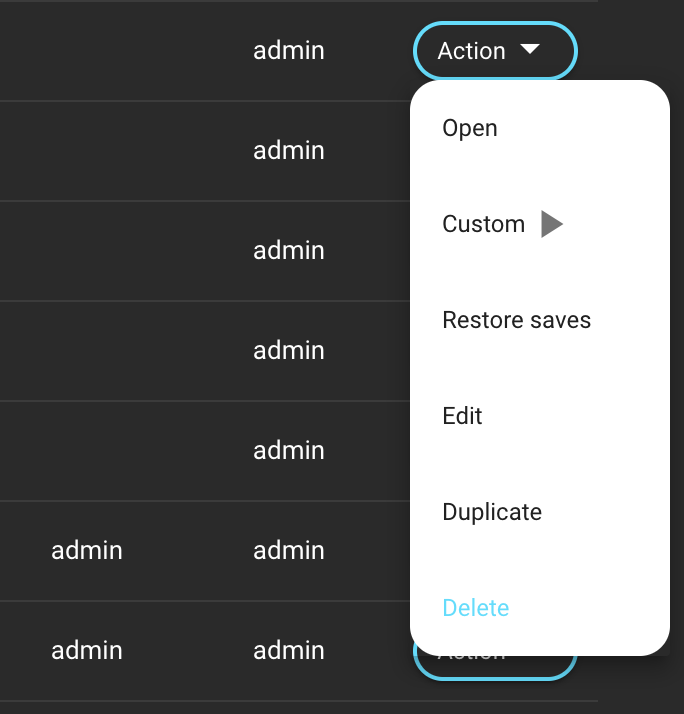Click the left admin cell in the sixth row
684x714 pixels.
[x=87, y=550]
